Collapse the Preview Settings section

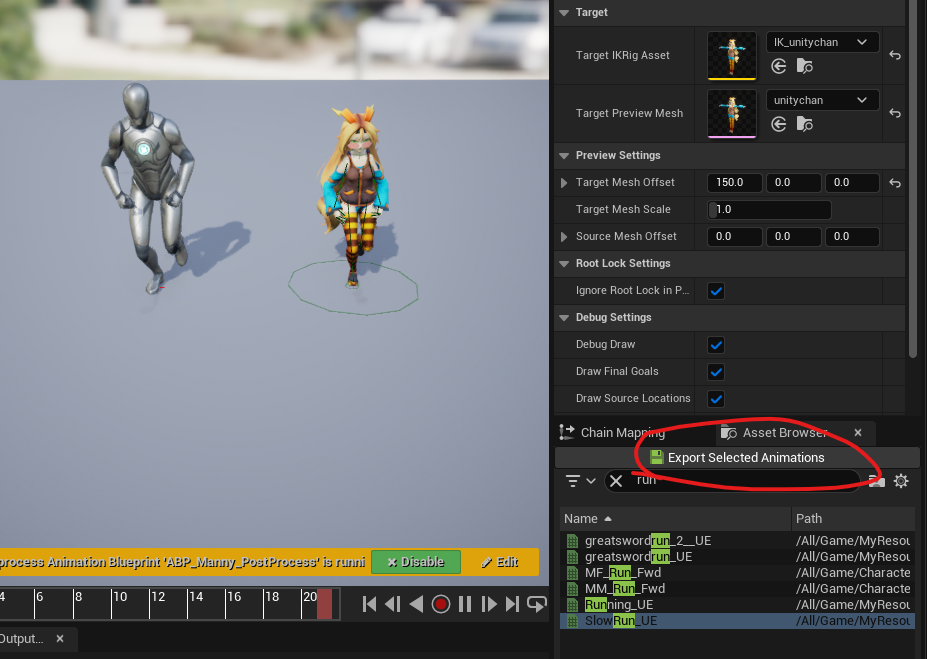point(564,155)
